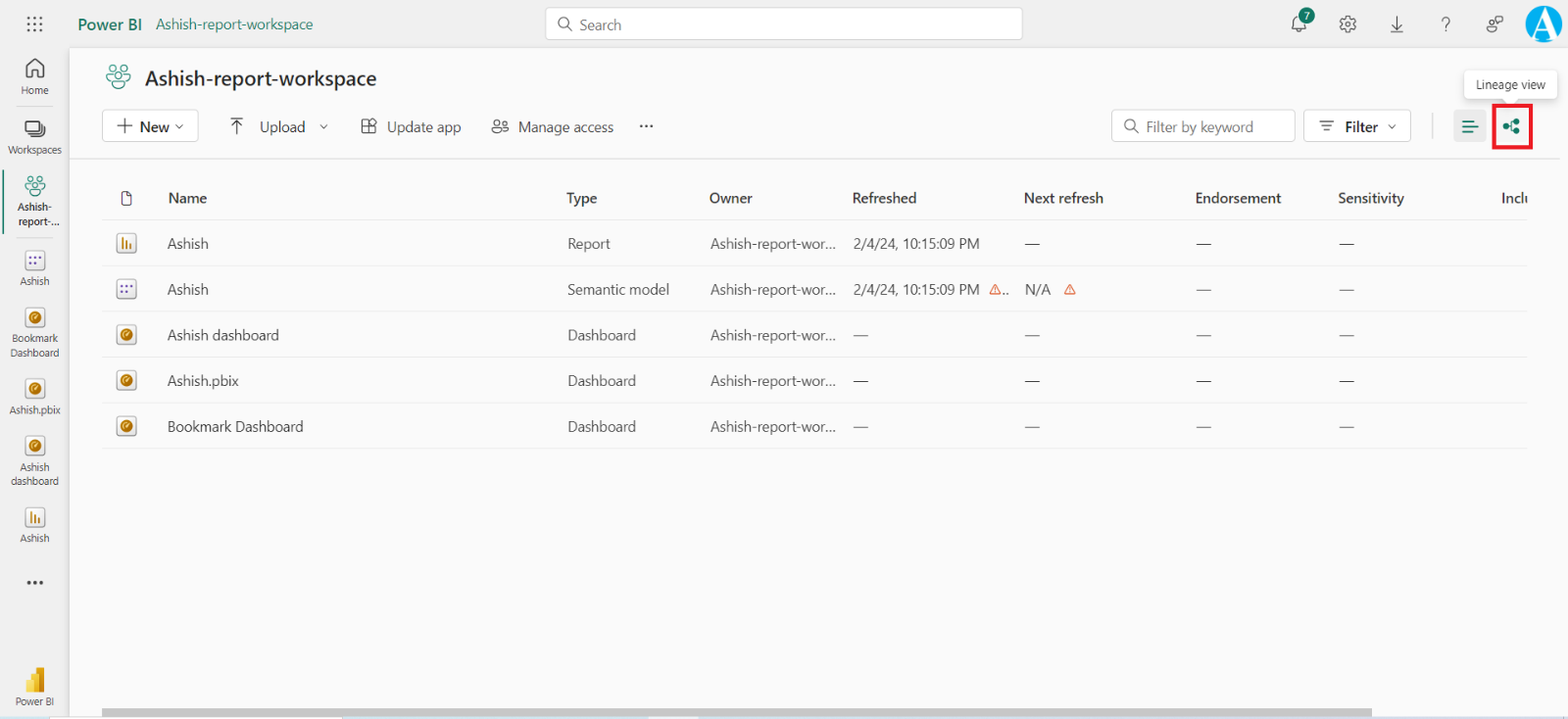
Task: Click the Download arrow icon
Action: pyautogui.click(x=1396, y=24)
